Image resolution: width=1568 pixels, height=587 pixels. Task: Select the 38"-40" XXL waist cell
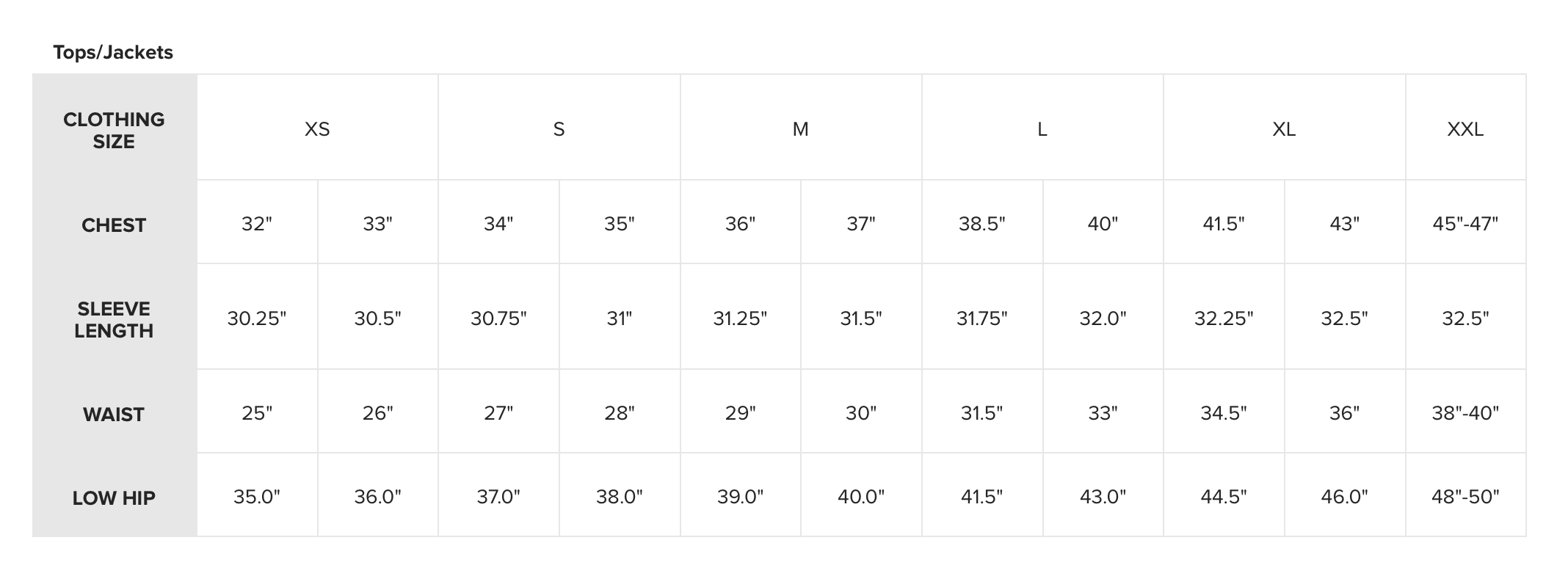pos(1465,413)
